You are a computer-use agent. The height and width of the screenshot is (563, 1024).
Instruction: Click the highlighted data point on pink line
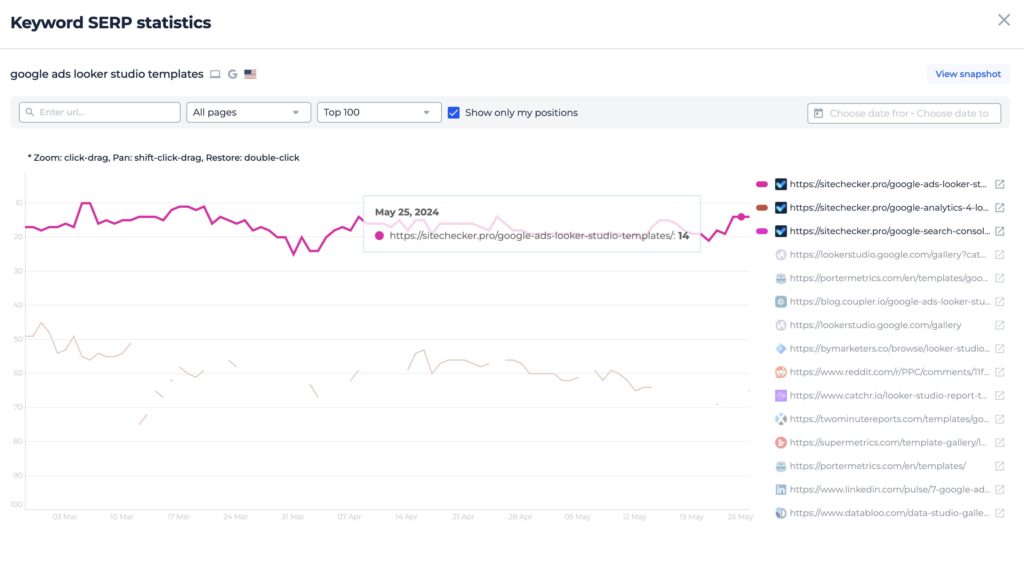[x=741, y=216]
